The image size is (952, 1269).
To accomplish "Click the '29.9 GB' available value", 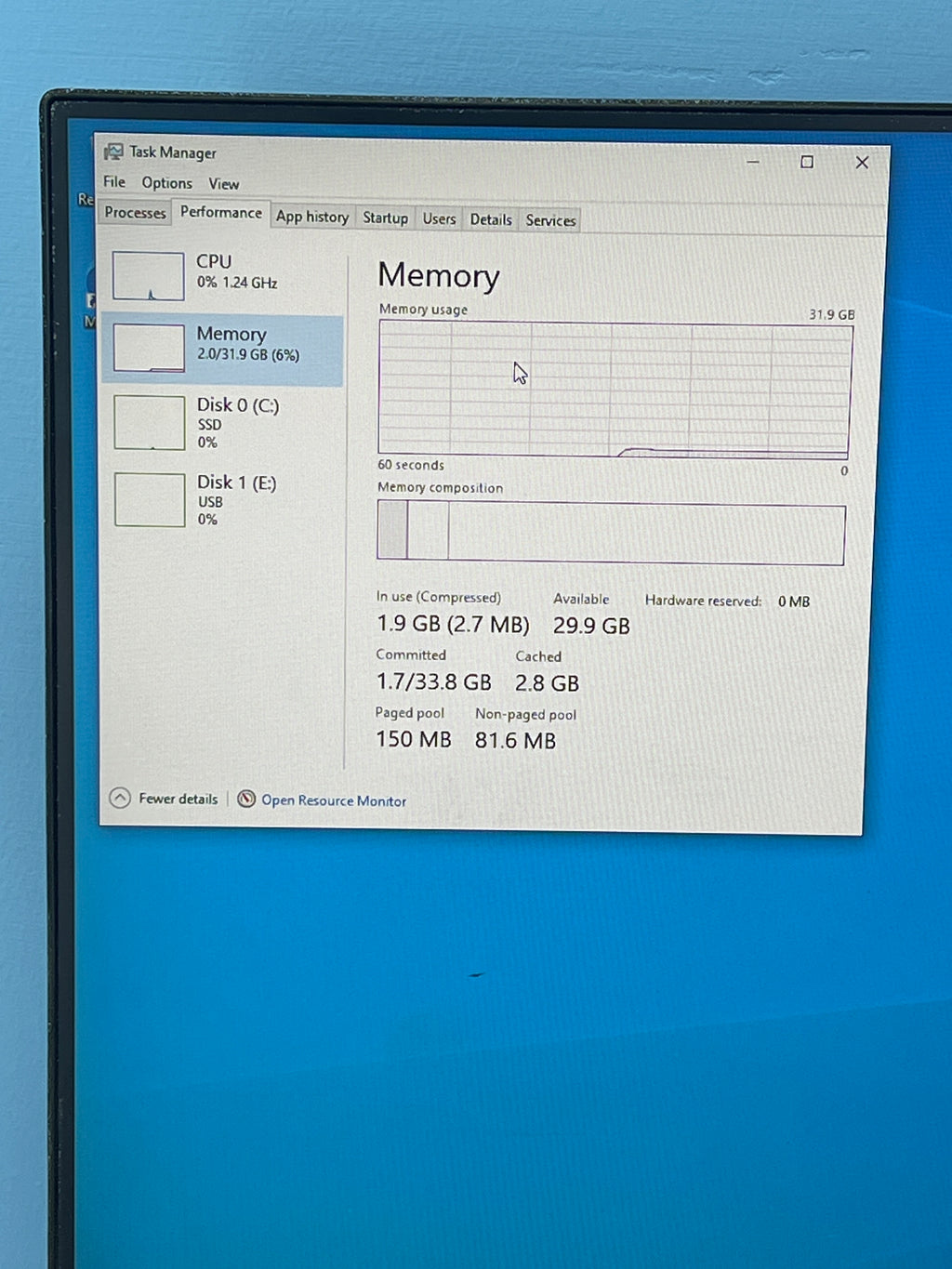I will (x=591, y=626).
